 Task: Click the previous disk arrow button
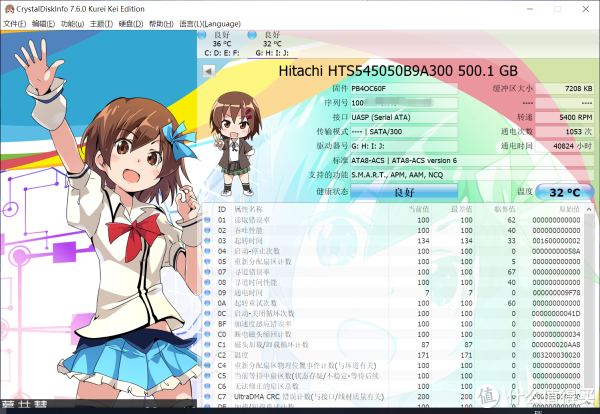click(x=209, y=71)
